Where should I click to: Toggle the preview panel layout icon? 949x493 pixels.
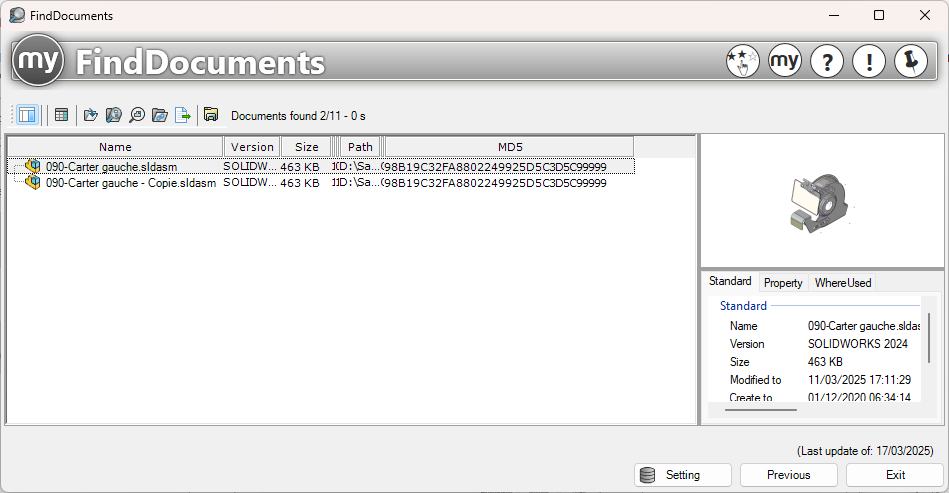click(x=27, y=115)
